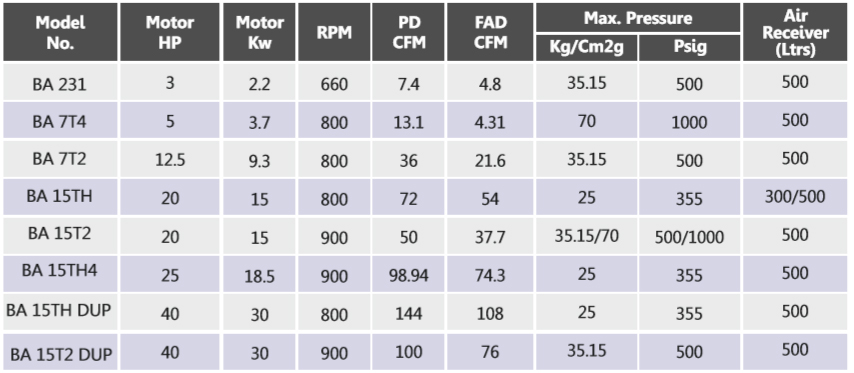The width and height of the screenshot is (854, 373).
Task: Click the Psig sub-header cell
Action: pyautogui.click(x=690, y=48)
